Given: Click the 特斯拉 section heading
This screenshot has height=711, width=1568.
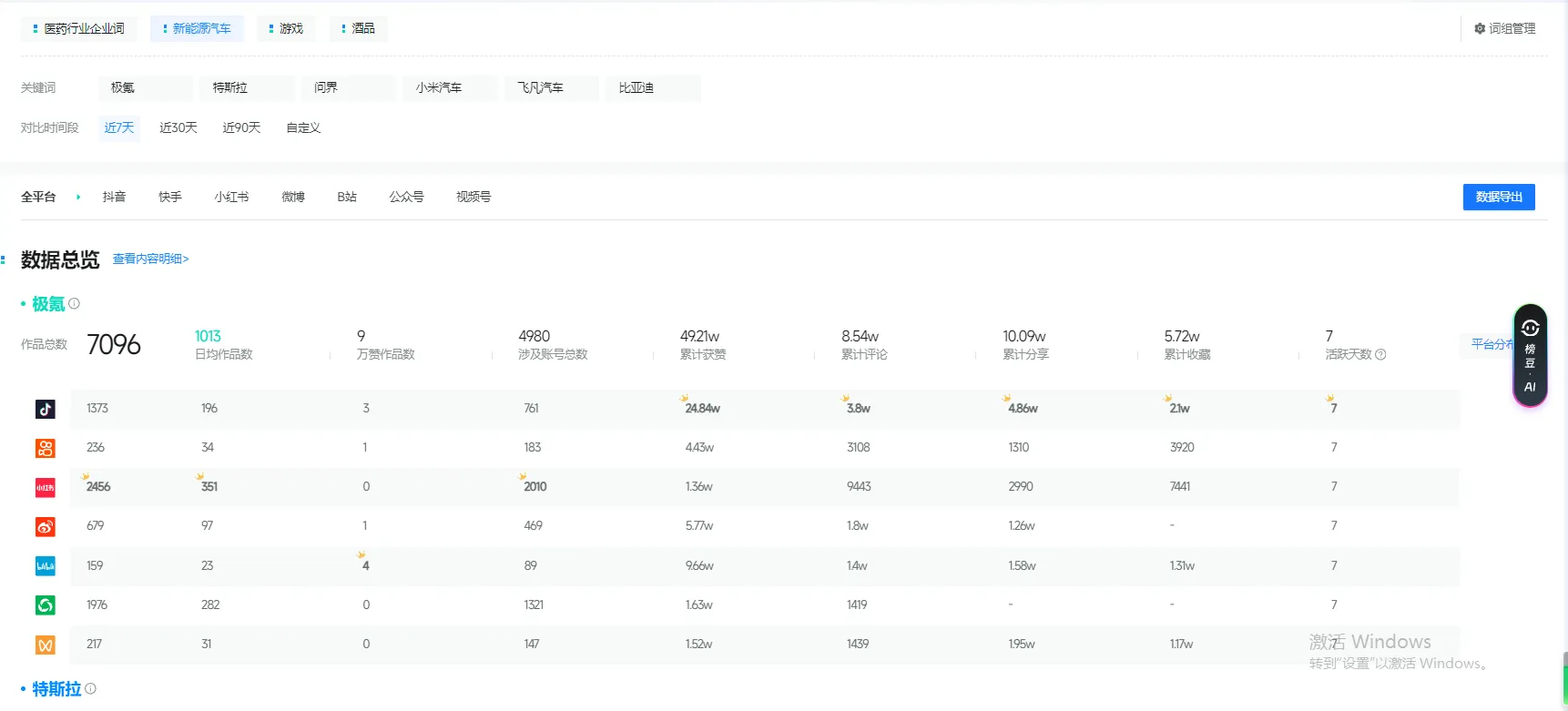Looking at the screenshot, I should (x=56, y=689).
